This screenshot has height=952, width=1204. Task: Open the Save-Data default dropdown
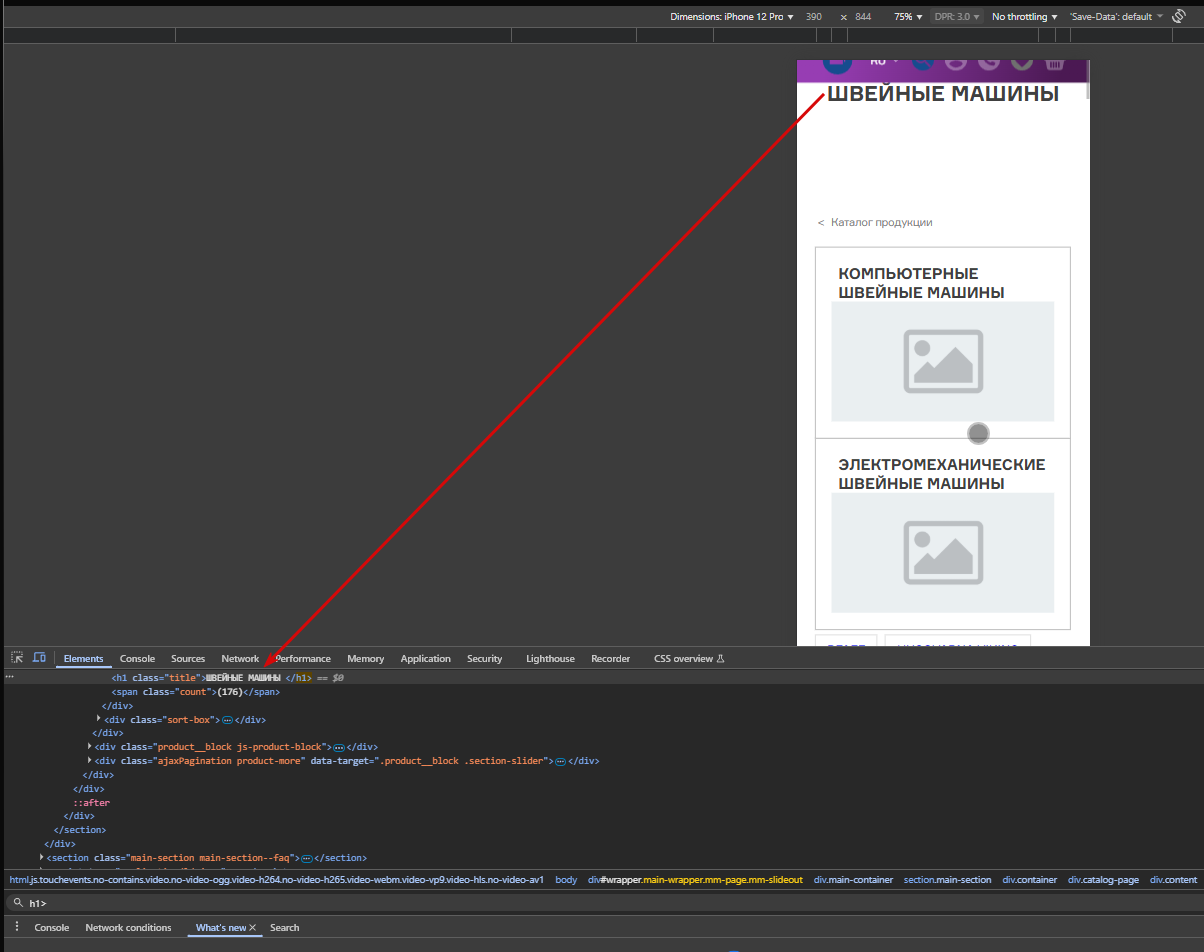[x=1115, y=17]
